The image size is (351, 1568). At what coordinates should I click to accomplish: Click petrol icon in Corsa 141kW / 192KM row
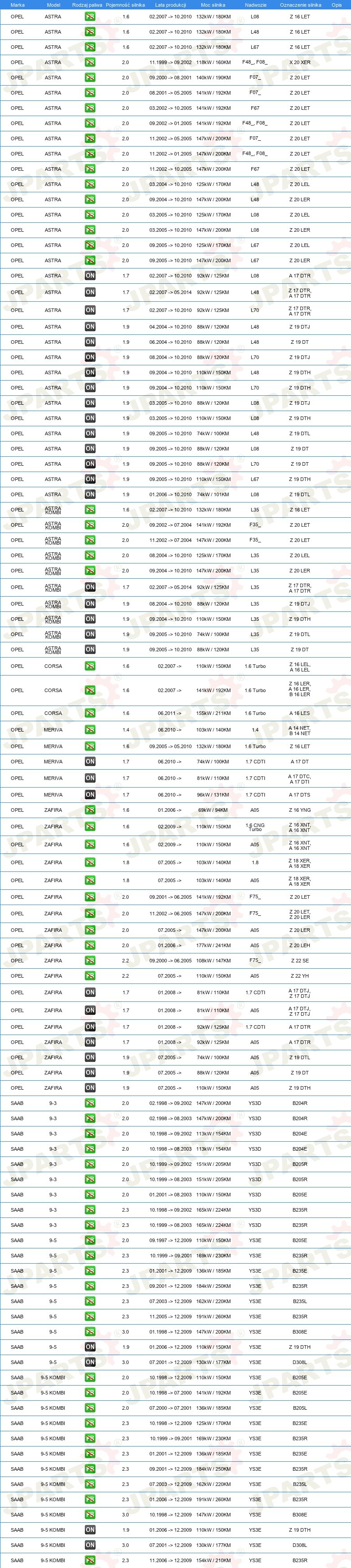[90, 690]
